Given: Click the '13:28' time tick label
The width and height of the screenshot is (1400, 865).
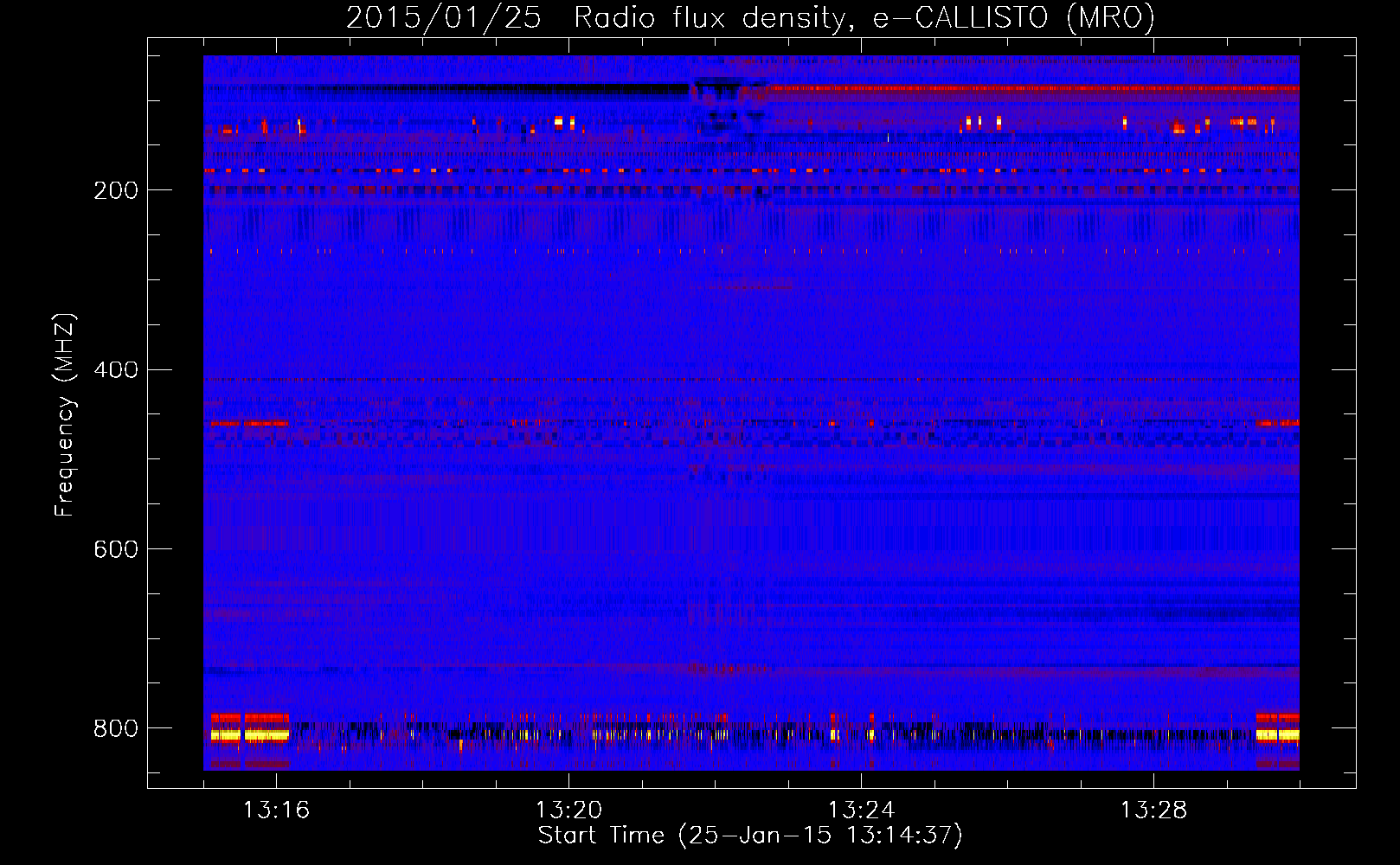Looking at the screenshot, I should pos(1153,810).
